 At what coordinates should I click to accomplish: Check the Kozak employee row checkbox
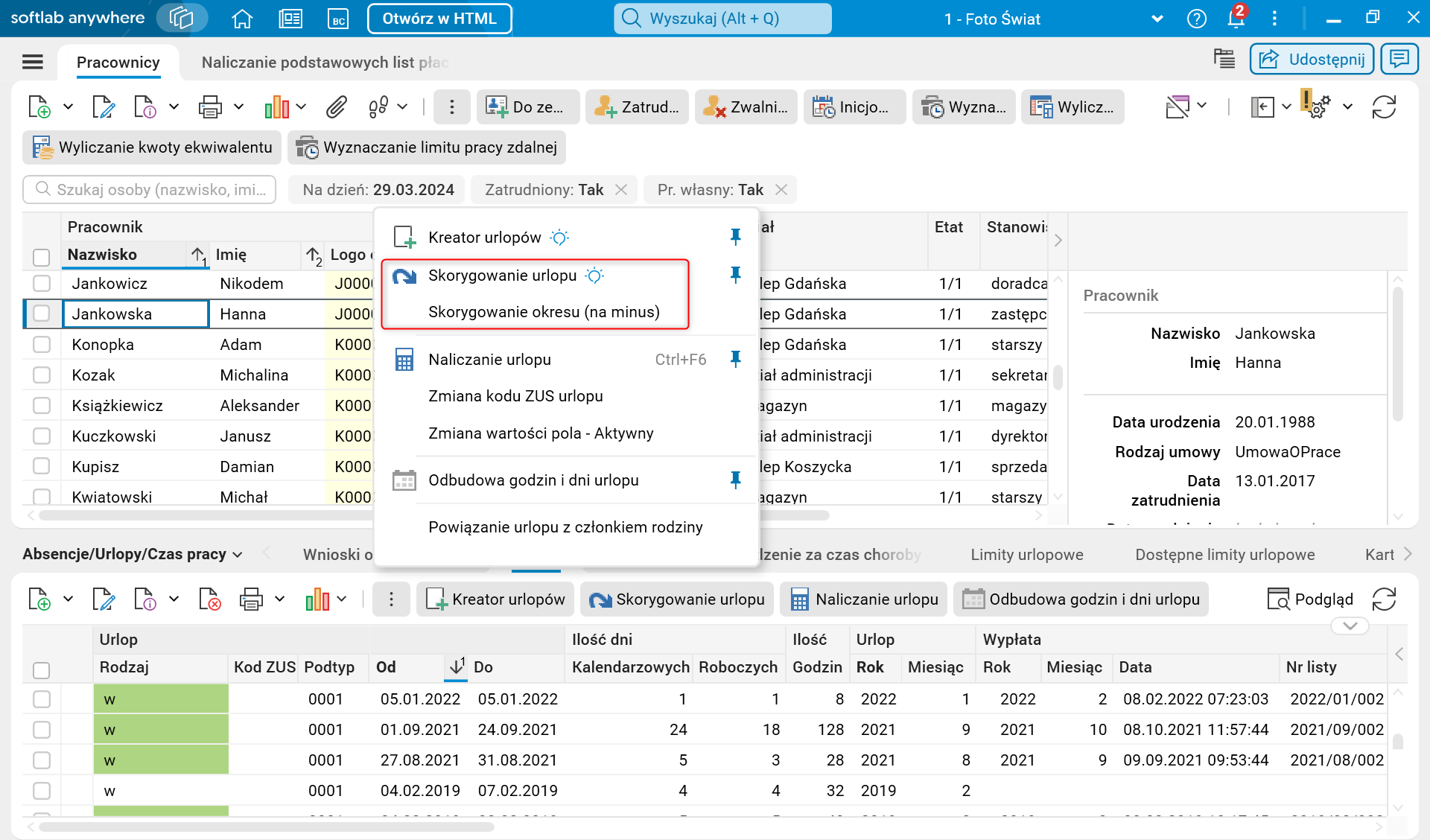[42, 375]
